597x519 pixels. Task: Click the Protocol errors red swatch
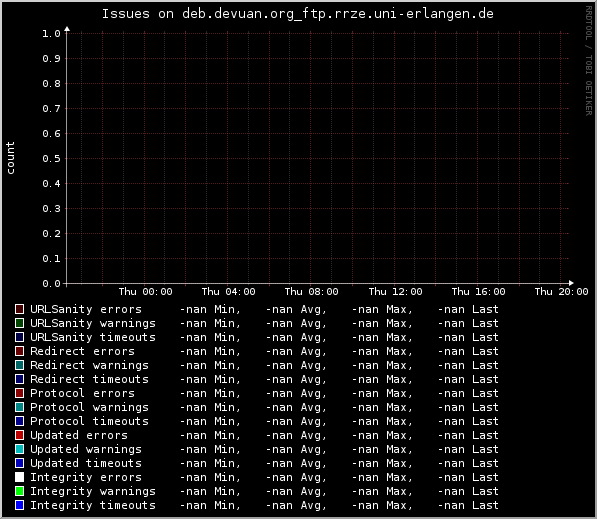[19, 393]
